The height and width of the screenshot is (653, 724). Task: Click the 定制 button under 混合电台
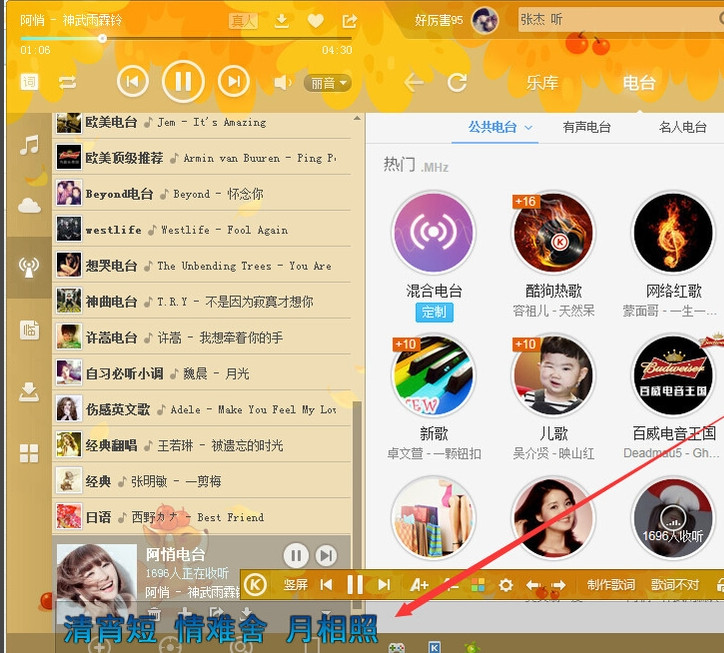coord(434,312)
